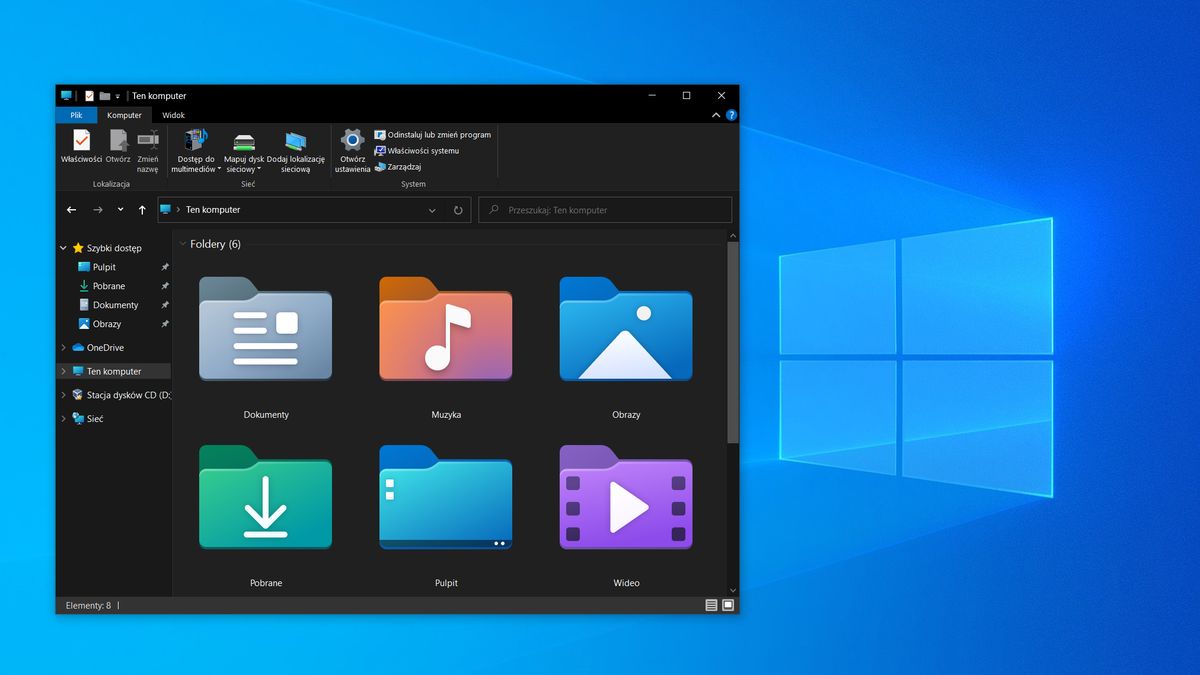This screenshot has height=675, width=1200.
Task: Switch to details view in status bar
Action: (x=710, y=605)
